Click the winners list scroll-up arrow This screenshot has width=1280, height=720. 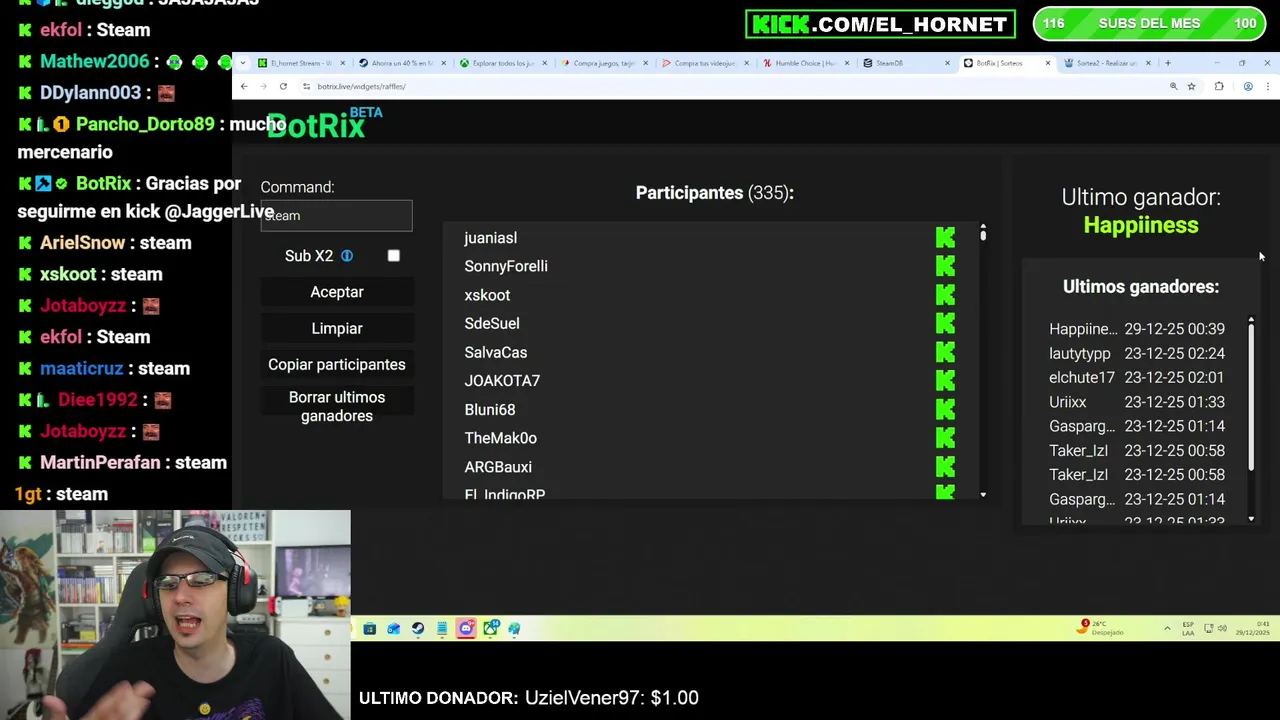click(x=1251, y=320)
